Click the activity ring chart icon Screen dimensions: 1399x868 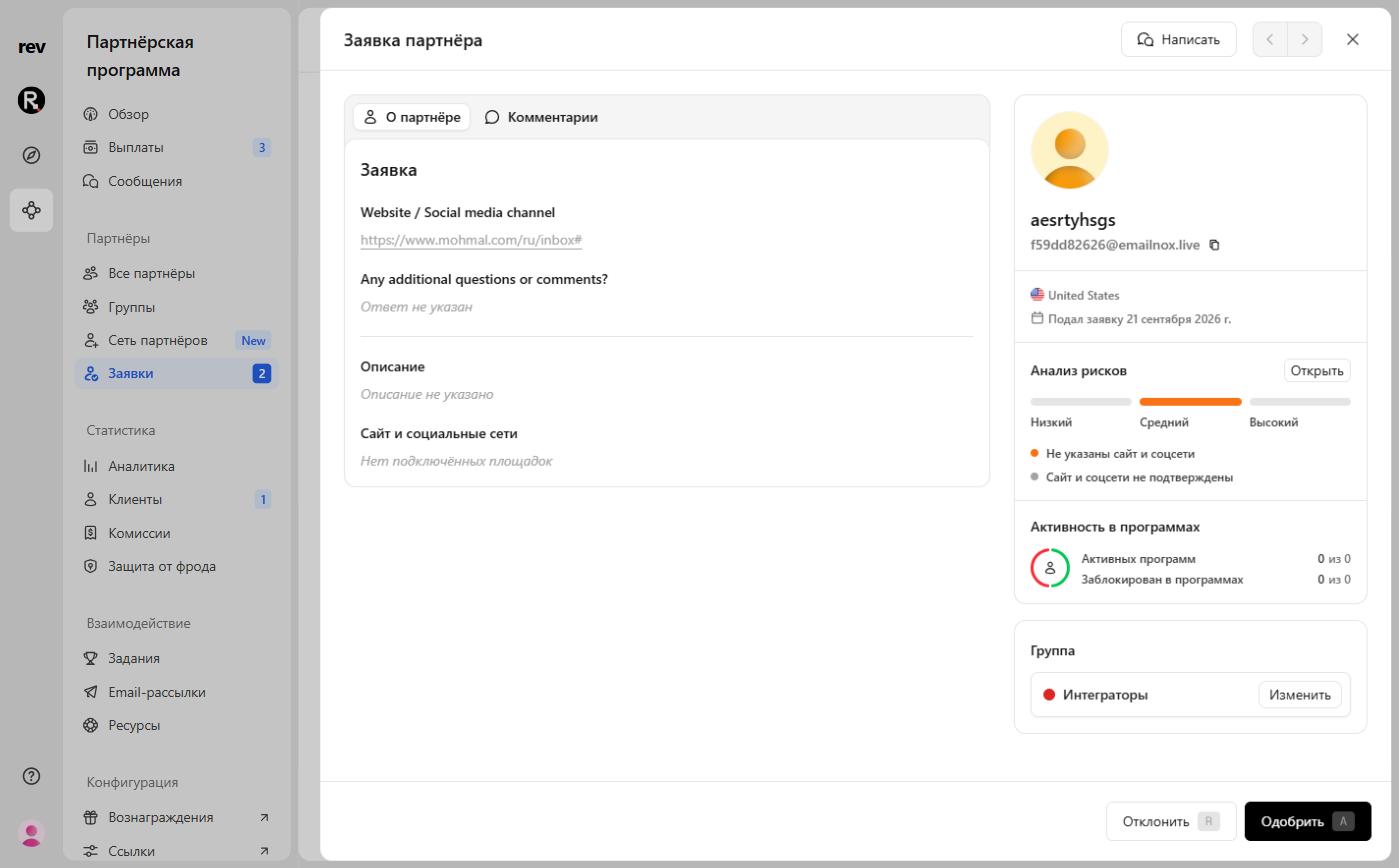(1050, 568)
